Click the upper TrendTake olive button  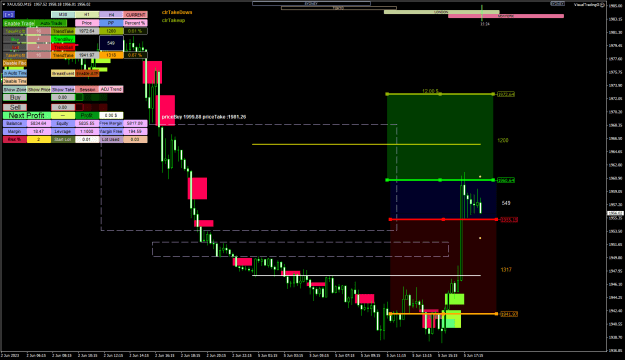pyautogui.click(x=63, y=31)
